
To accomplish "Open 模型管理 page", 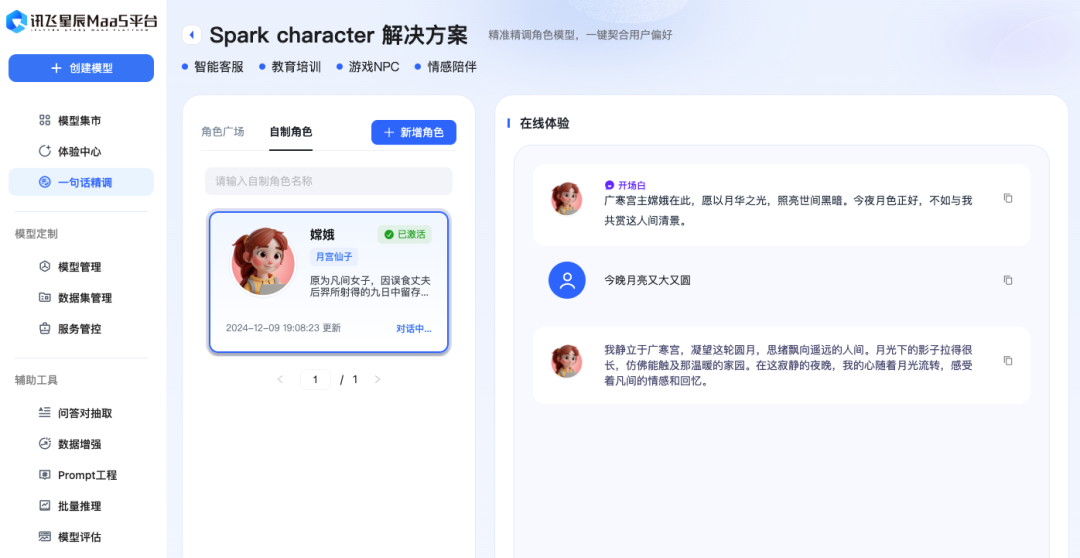I will (x=81, y=267).
